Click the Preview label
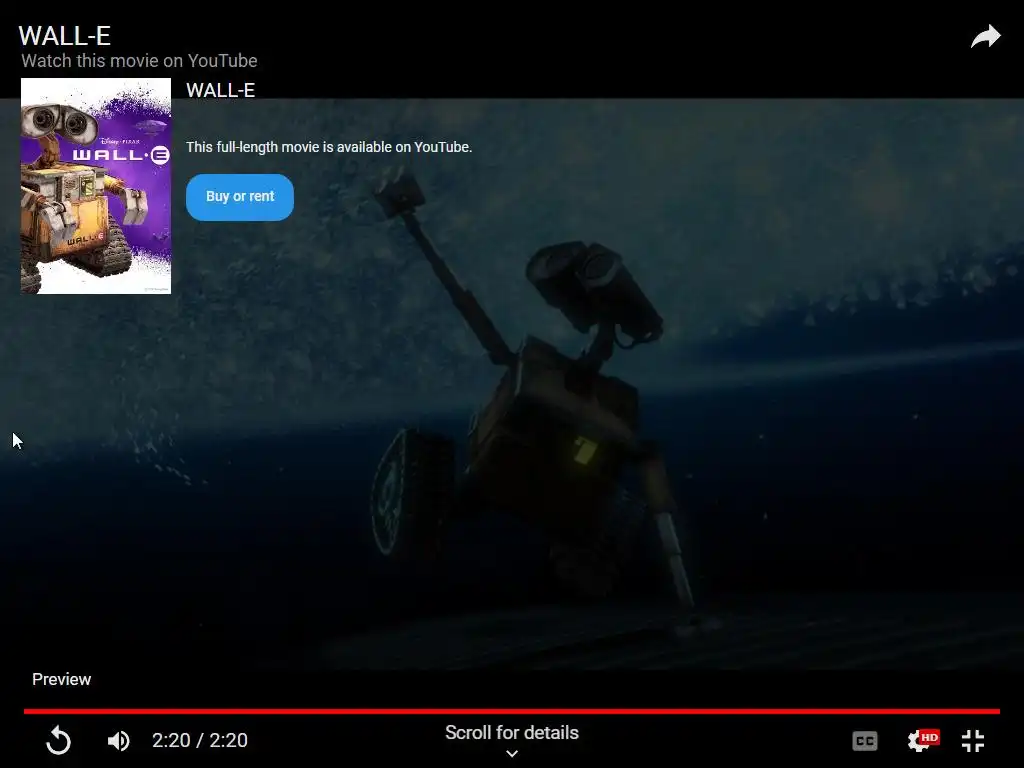The image size is (1024, 768). point(61,679)
